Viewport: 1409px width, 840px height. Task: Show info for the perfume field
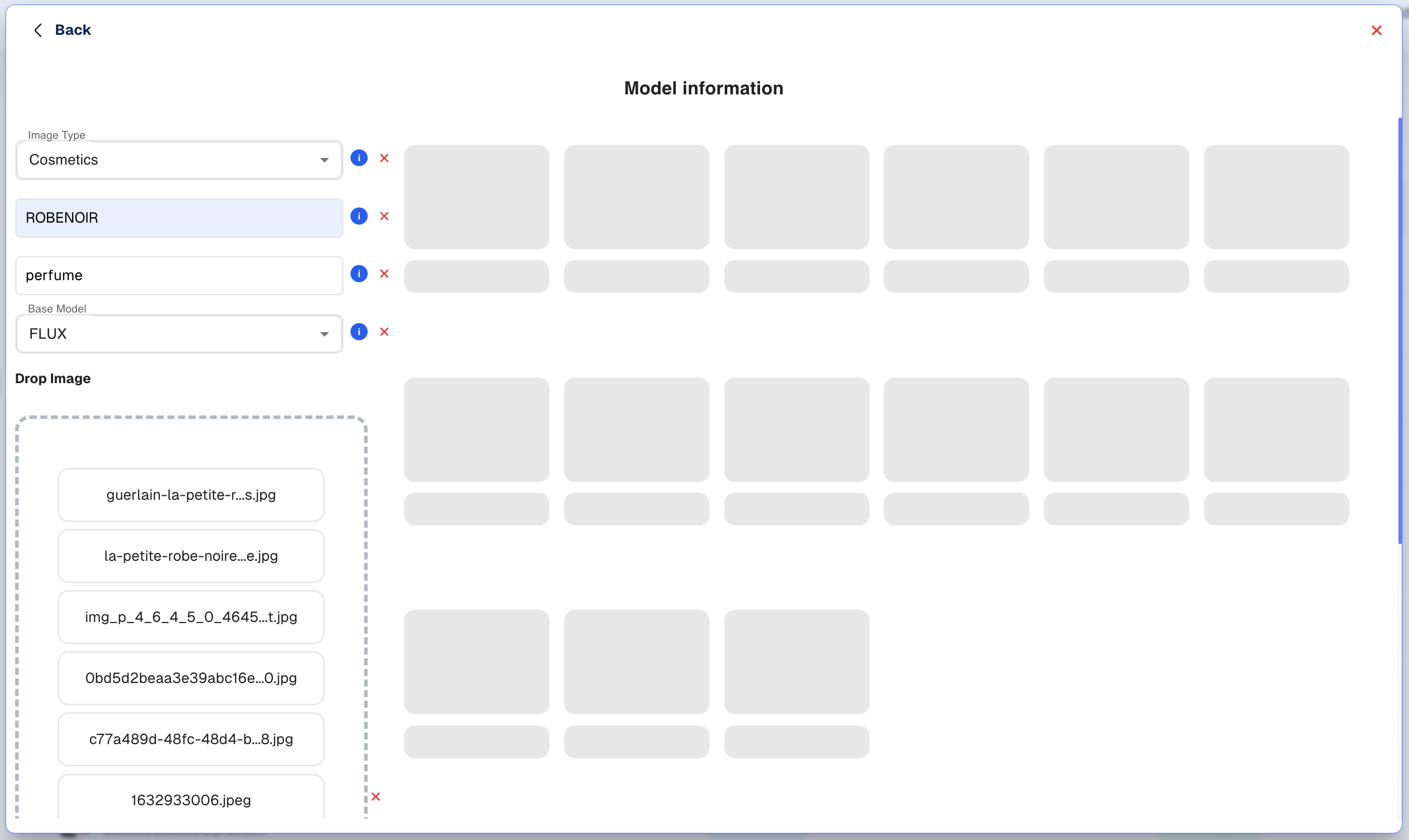pos(359,274)
